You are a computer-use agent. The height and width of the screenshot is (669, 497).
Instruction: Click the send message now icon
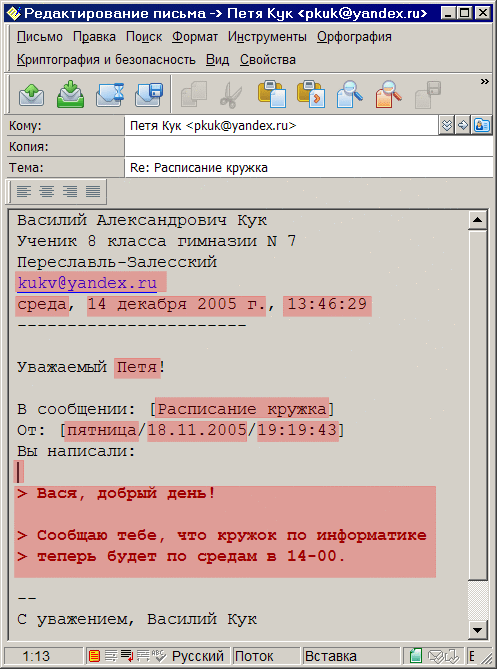[x=32, y=94]
